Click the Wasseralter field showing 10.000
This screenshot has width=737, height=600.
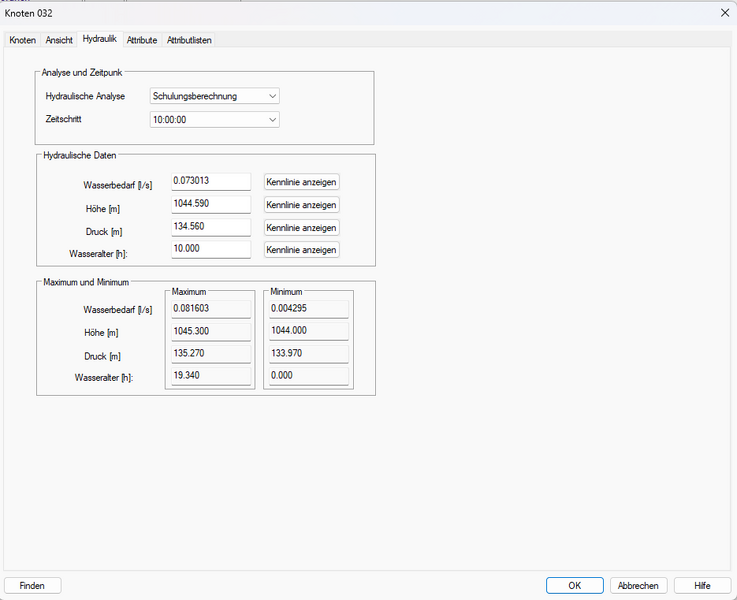point(211,249)
